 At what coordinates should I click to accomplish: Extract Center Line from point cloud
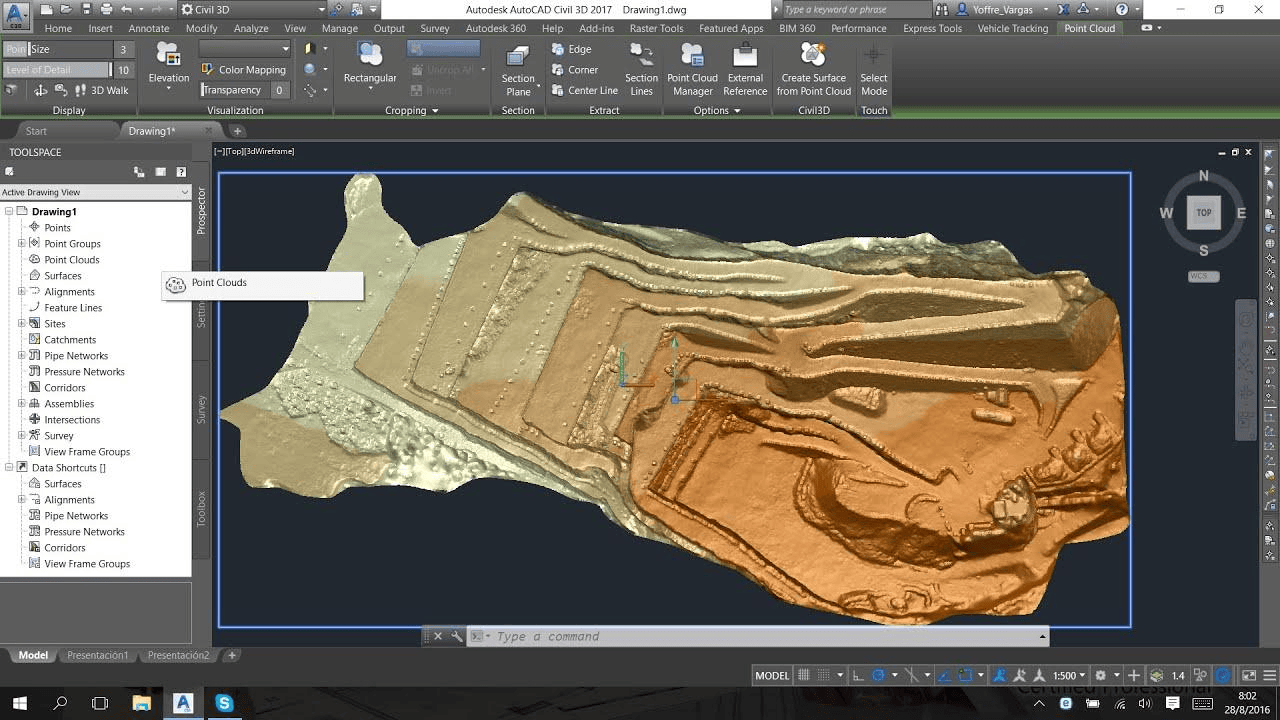click(584, 90)
